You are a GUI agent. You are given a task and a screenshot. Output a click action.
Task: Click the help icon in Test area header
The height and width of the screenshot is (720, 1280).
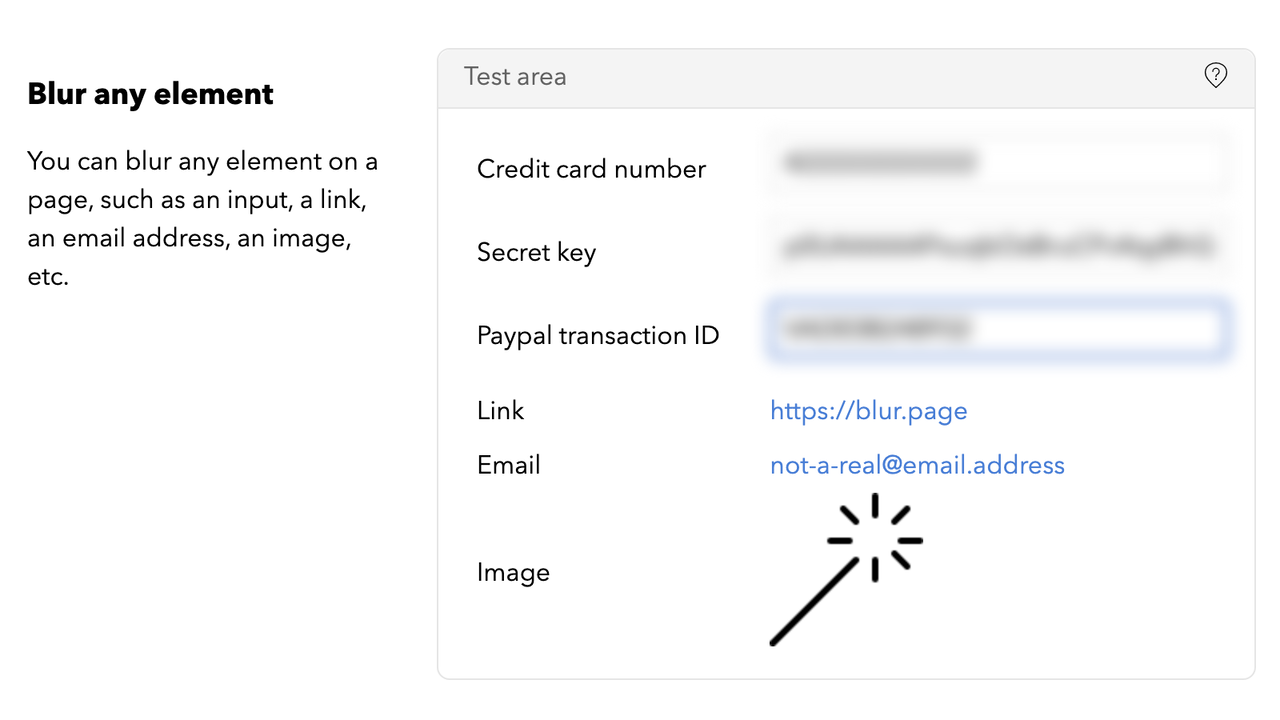(x=1215, y=76)
